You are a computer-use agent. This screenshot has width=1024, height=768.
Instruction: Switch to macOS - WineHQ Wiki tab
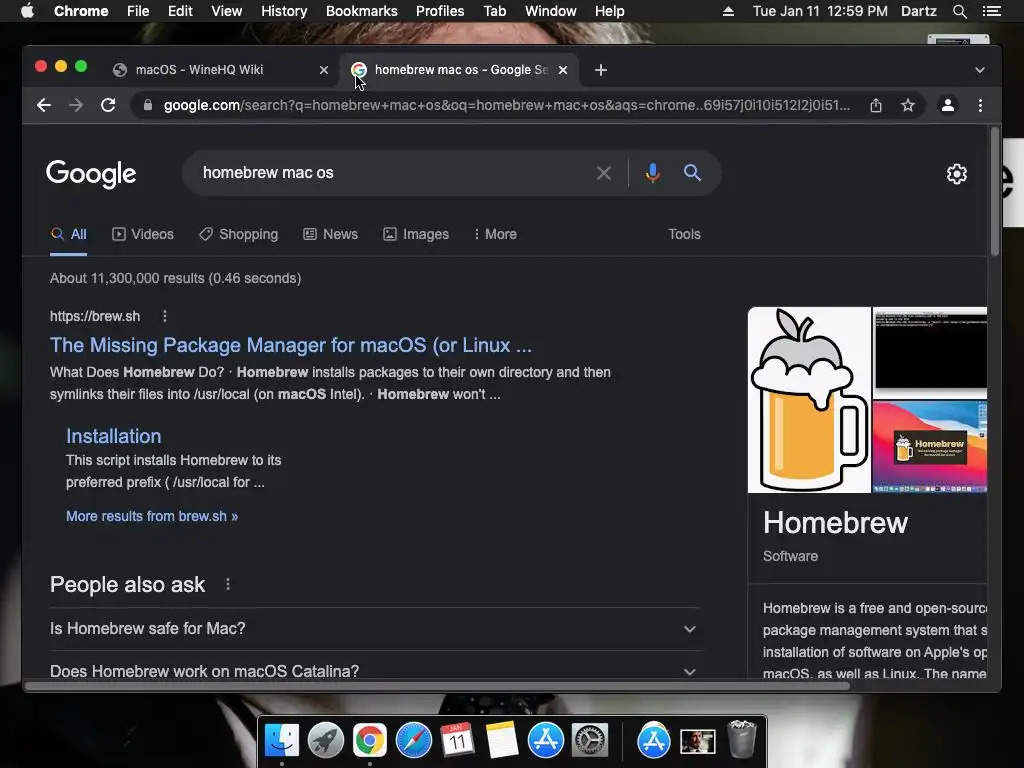(221, 70)
